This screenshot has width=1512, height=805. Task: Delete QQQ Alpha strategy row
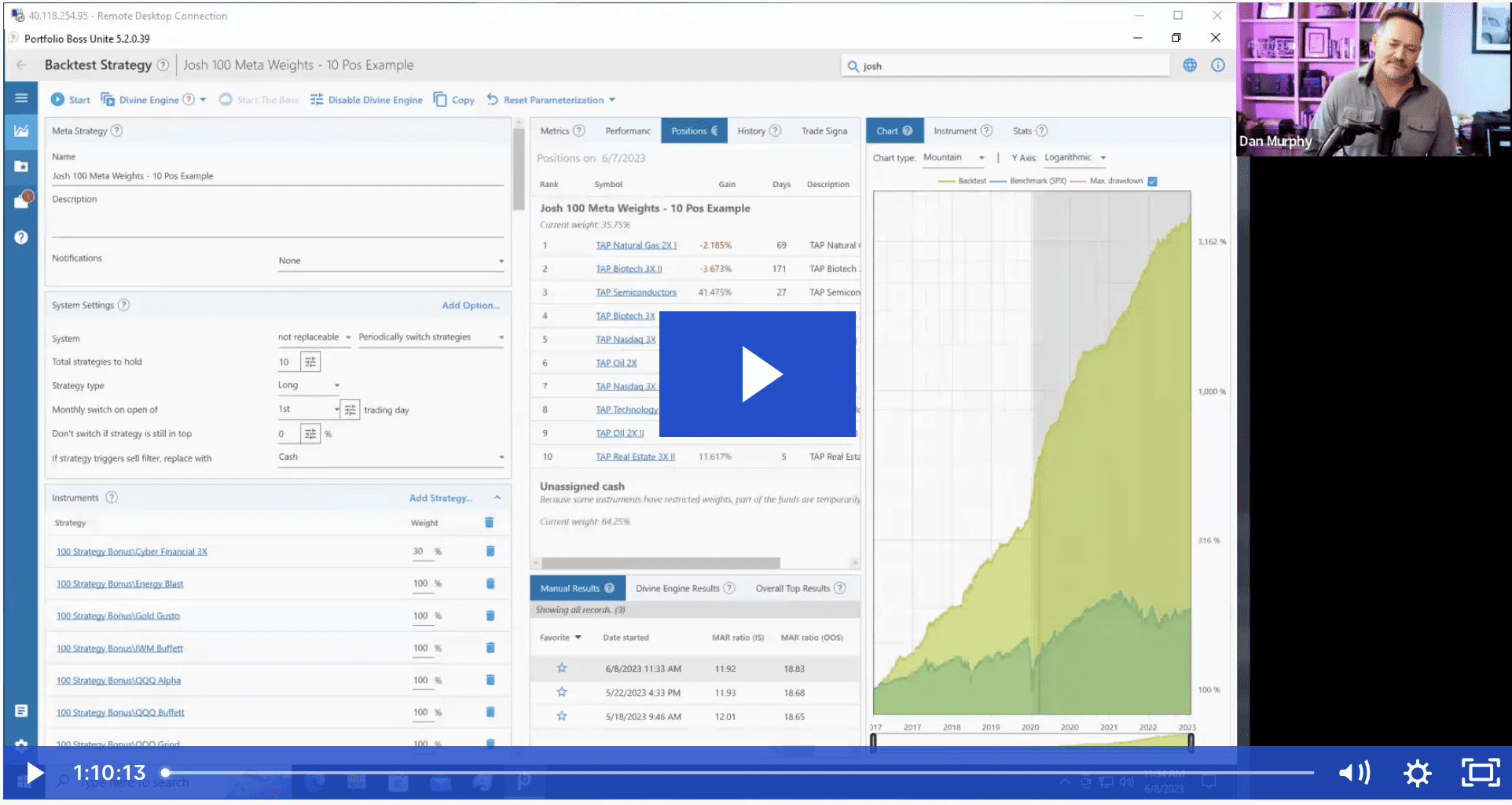coord(490,680)
